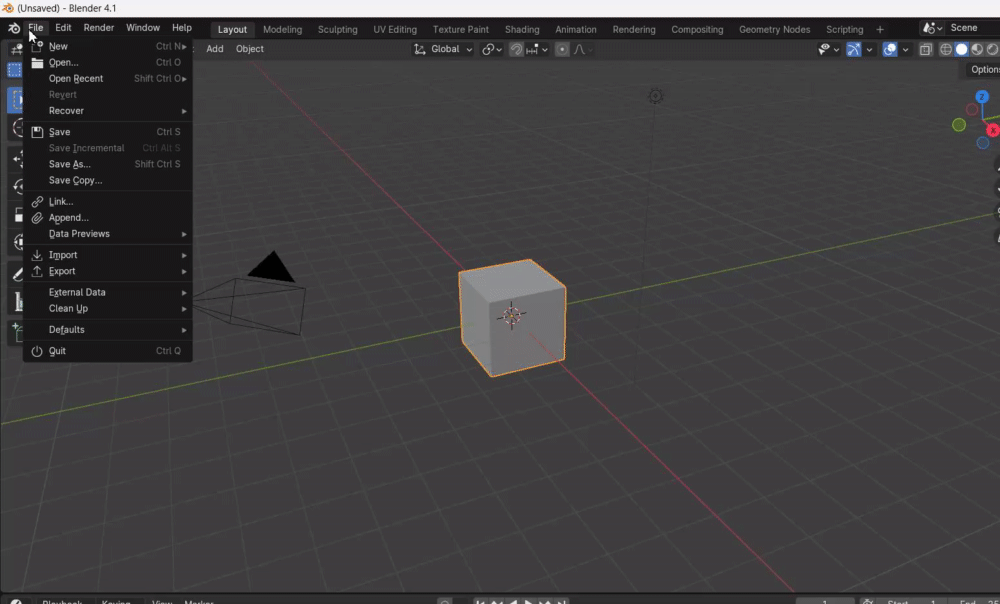Screen dimensions: 1000x604
Task: Open the snapping options dropdown
Action: pos(537,49)
